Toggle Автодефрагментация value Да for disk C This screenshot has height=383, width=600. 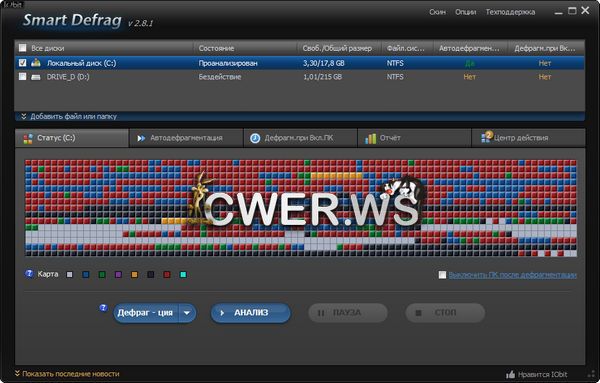pos(470,63)
